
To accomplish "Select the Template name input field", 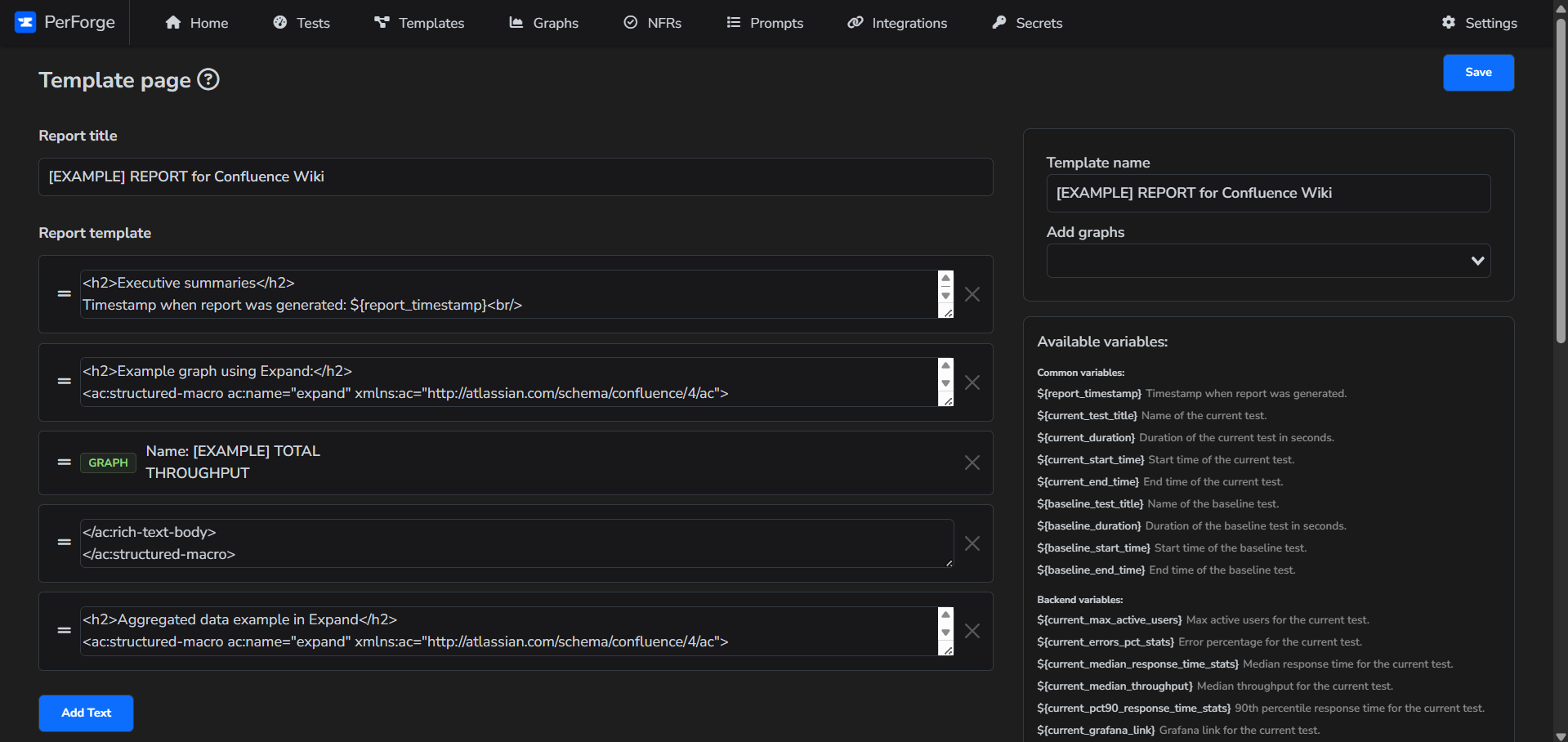I will point(1267,193).
